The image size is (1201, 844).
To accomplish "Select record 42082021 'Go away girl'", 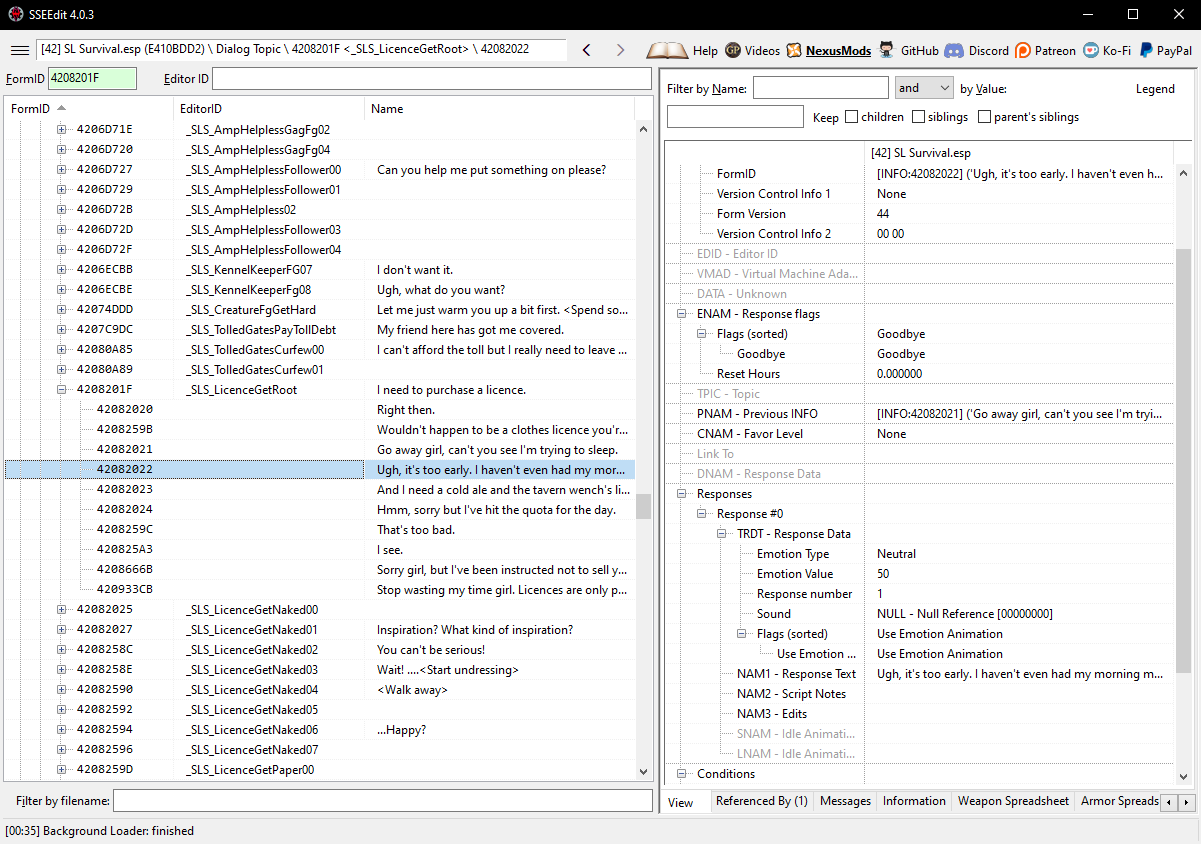I will click(x=320, y=450).
